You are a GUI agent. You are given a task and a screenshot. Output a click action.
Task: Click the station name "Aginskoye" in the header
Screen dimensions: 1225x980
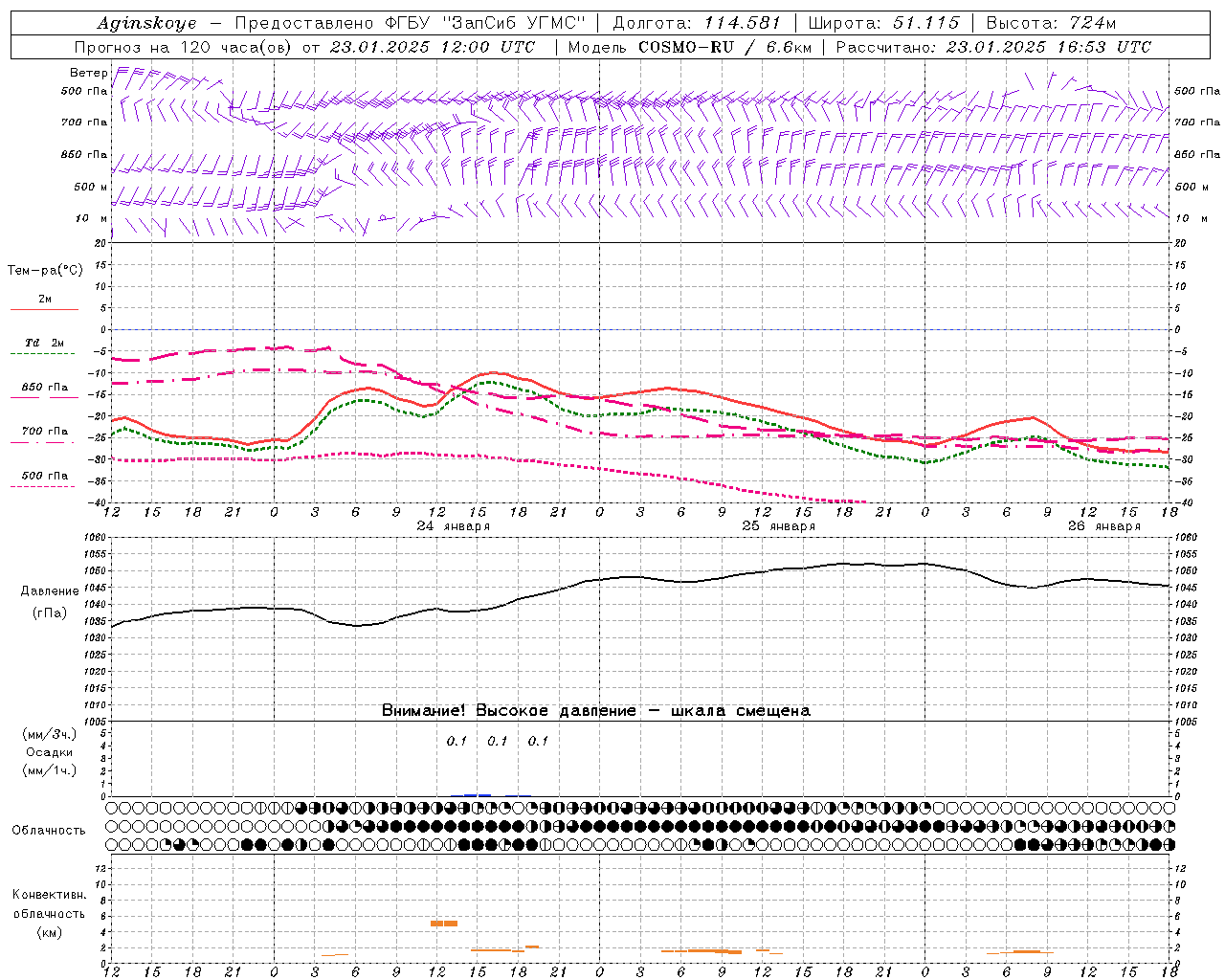click(146, 23)
